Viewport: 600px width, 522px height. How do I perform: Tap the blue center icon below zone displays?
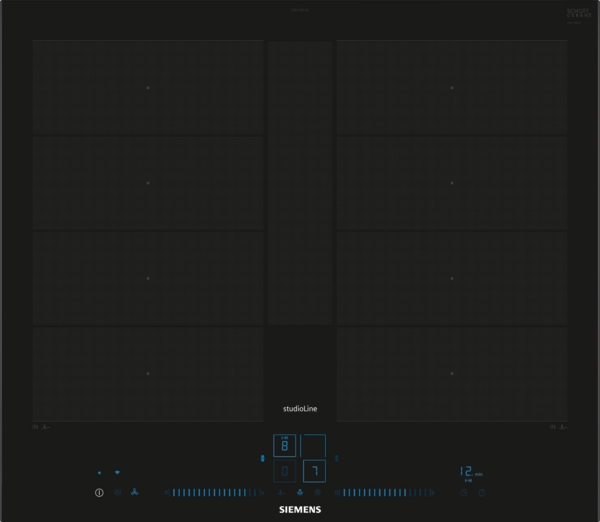299,492
